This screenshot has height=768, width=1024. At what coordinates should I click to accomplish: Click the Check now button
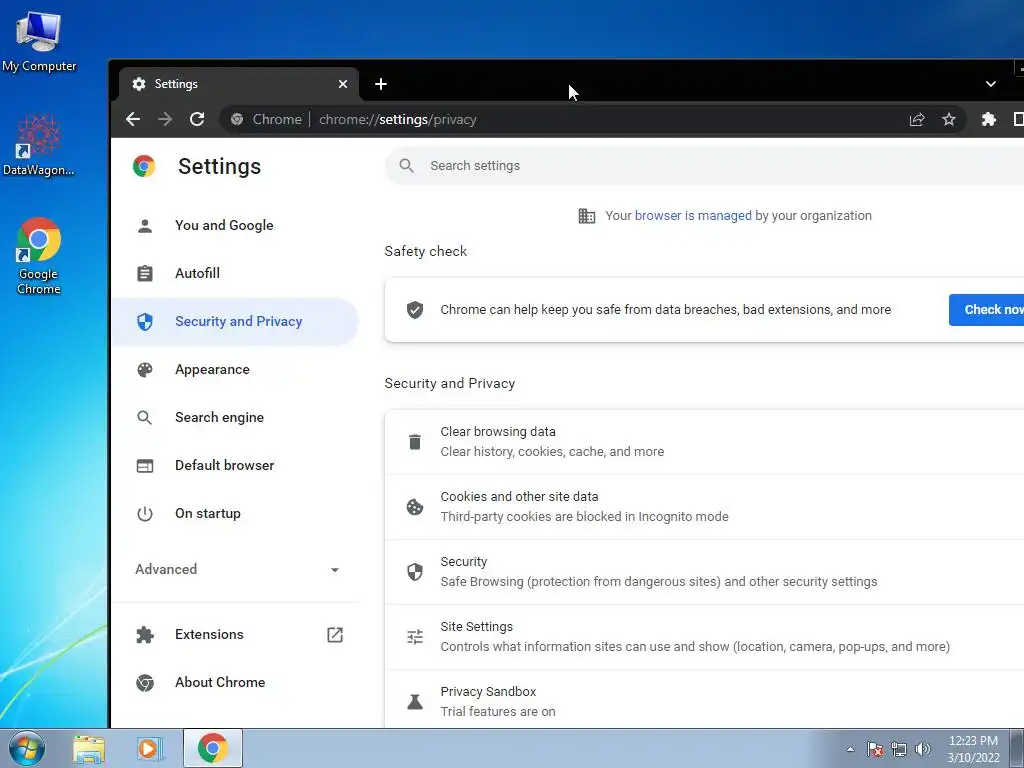point(986,310)
